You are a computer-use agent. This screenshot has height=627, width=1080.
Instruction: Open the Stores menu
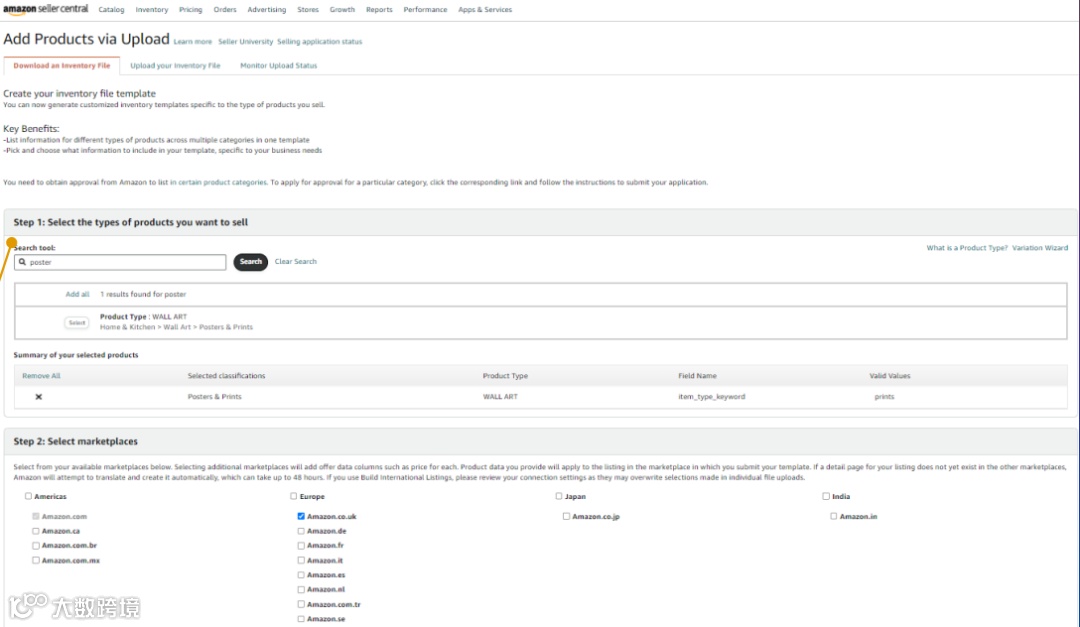(308, 10)
